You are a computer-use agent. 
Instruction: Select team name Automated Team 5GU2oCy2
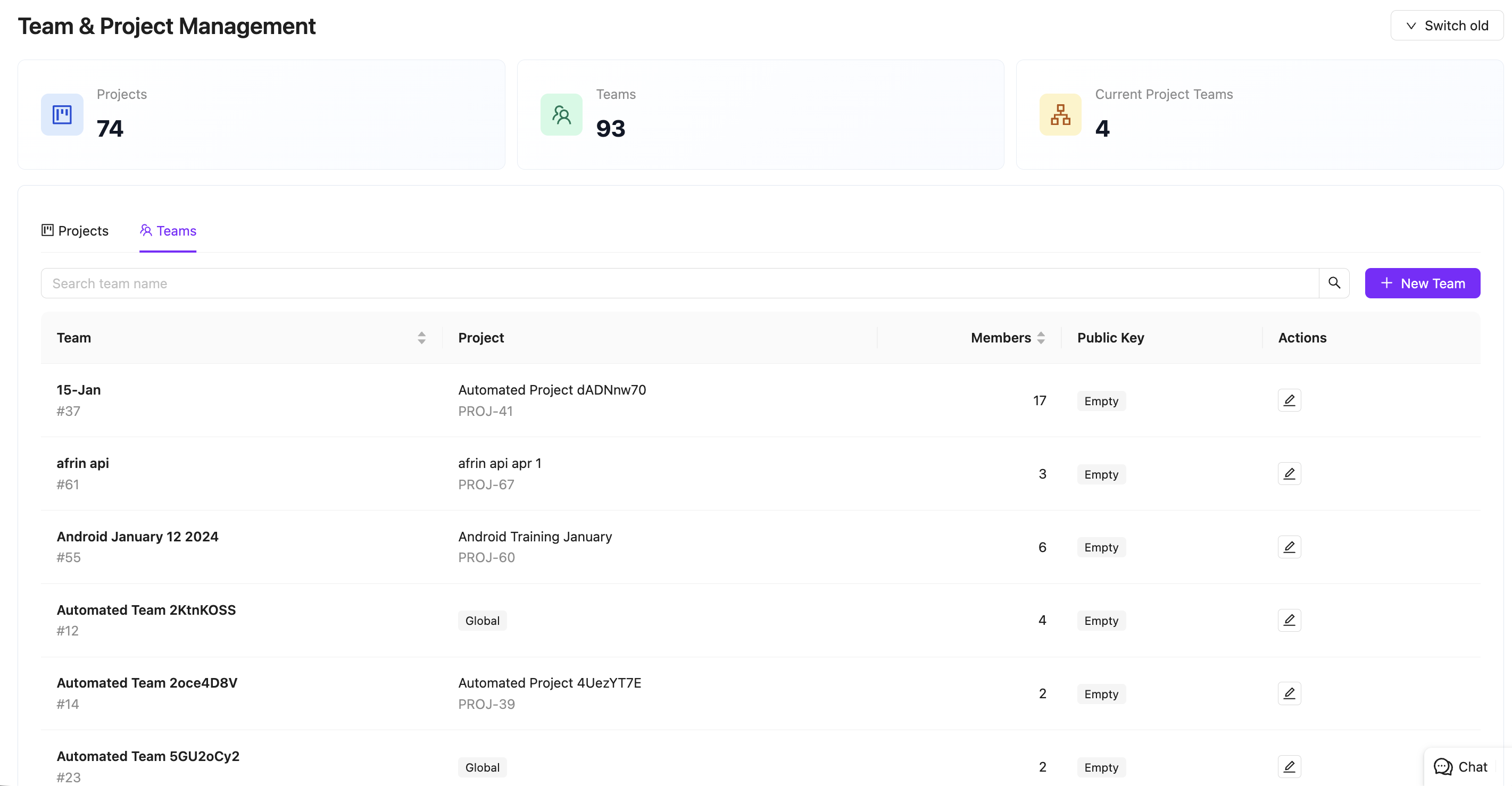tap(148, 756)
